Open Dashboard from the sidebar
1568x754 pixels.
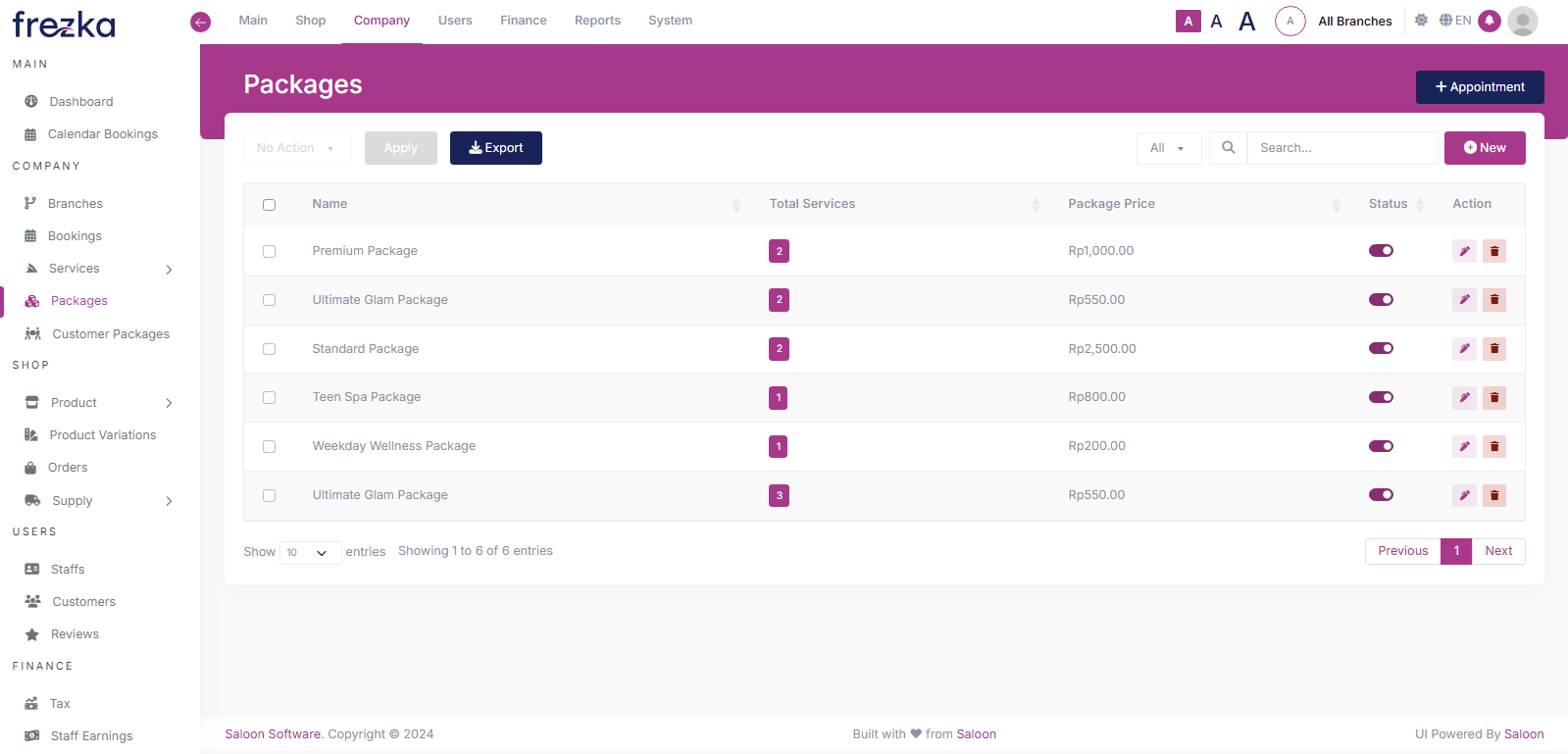point(81,102)
